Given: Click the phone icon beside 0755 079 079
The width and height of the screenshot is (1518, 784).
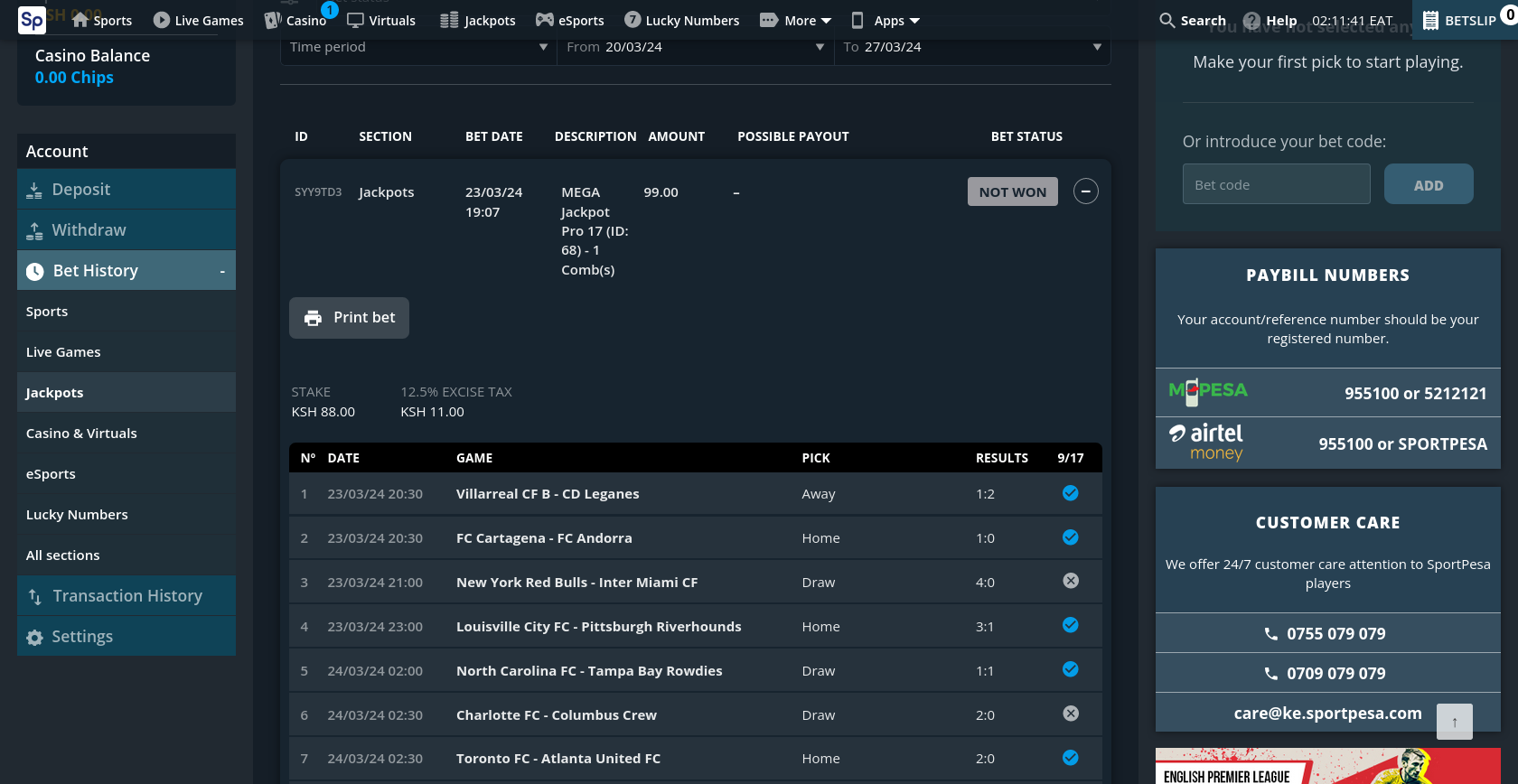Looking at the screenshot, I should (1271, 634).
